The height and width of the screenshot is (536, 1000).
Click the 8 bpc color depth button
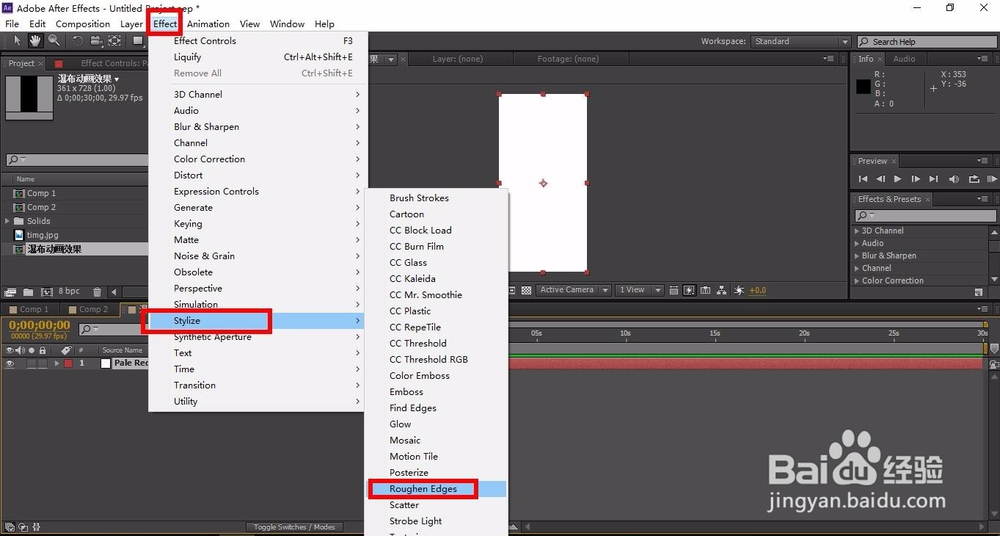click(x=69, y=291)
